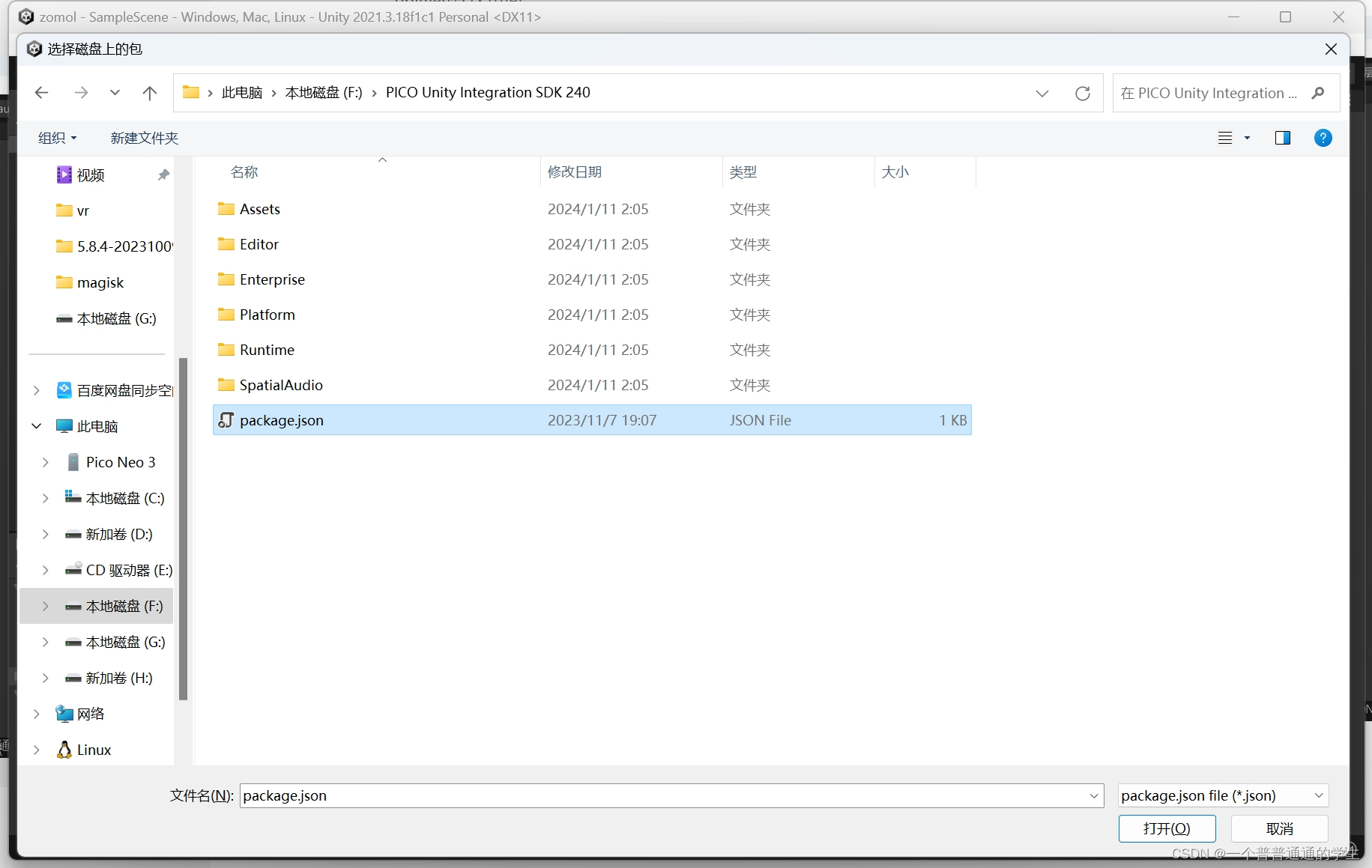Click the Assets folder icon
Viewport: 1372px width, 868px height.
(226, 209)
